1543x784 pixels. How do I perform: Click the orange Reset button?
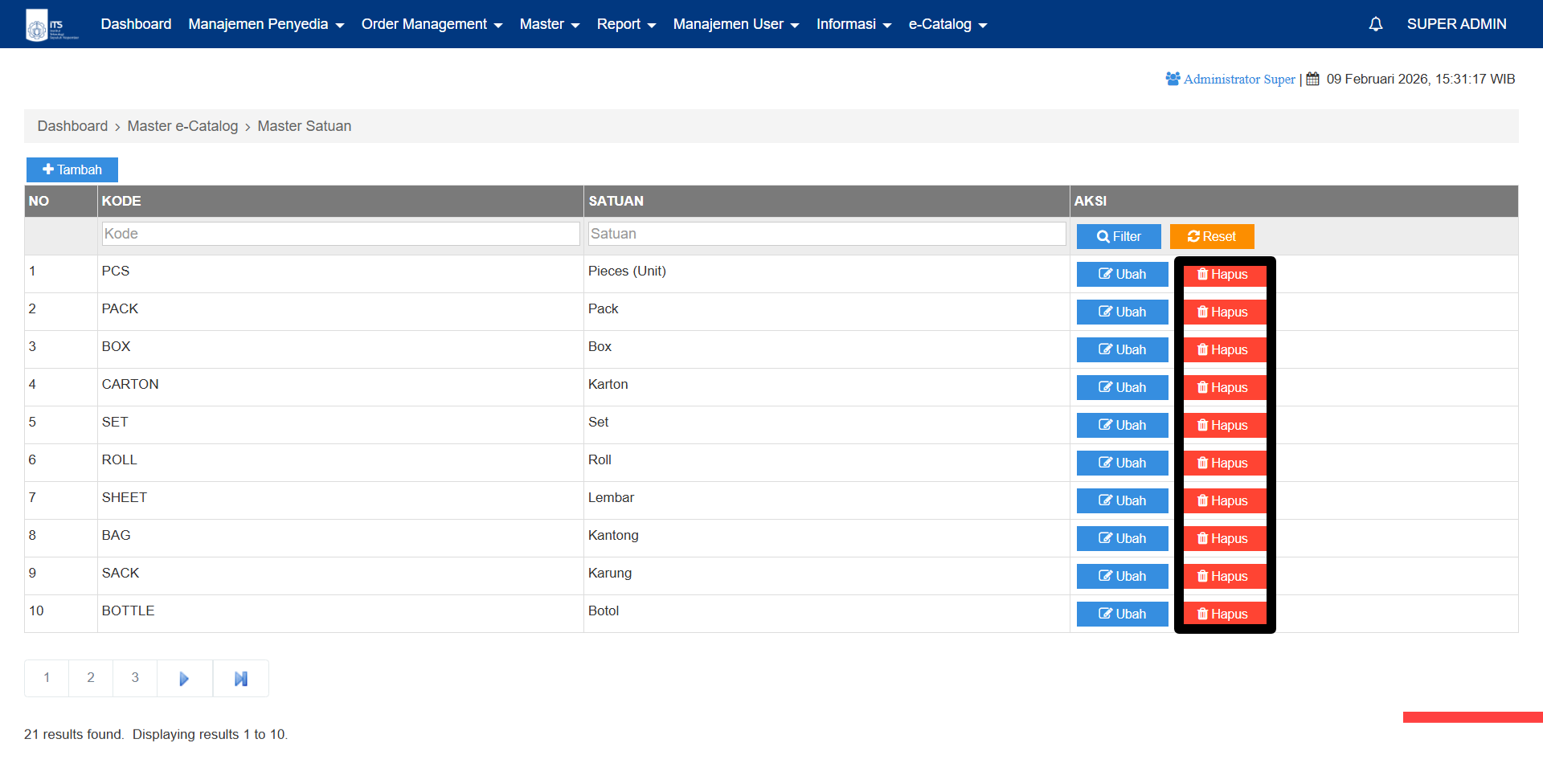(x=1211, y=237)
